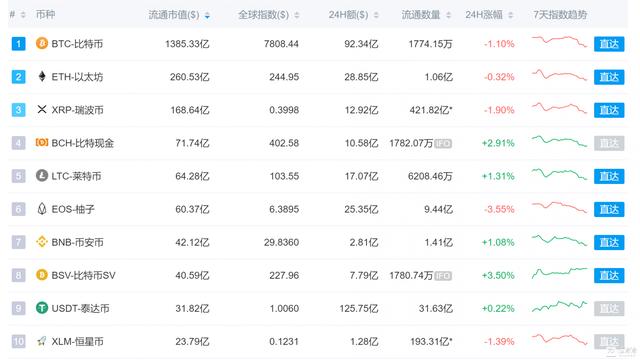Click the BSV coin icon
This screenshot has height=360, width=640.
pos(42,275)
